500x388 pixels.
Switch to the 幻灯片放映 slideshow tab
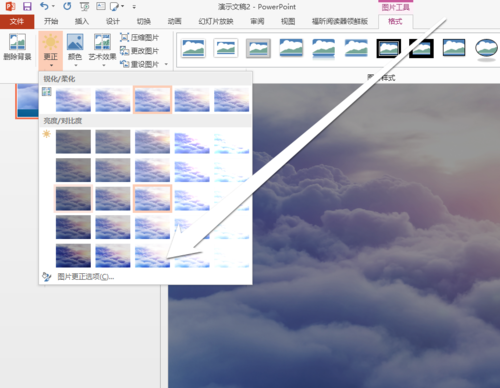[x=216, y=21]
